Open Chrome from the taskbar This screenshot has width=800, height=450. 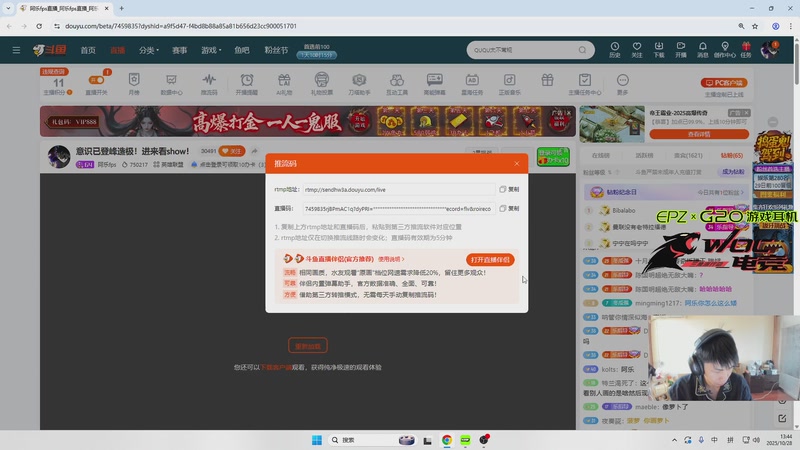[446, 440]
